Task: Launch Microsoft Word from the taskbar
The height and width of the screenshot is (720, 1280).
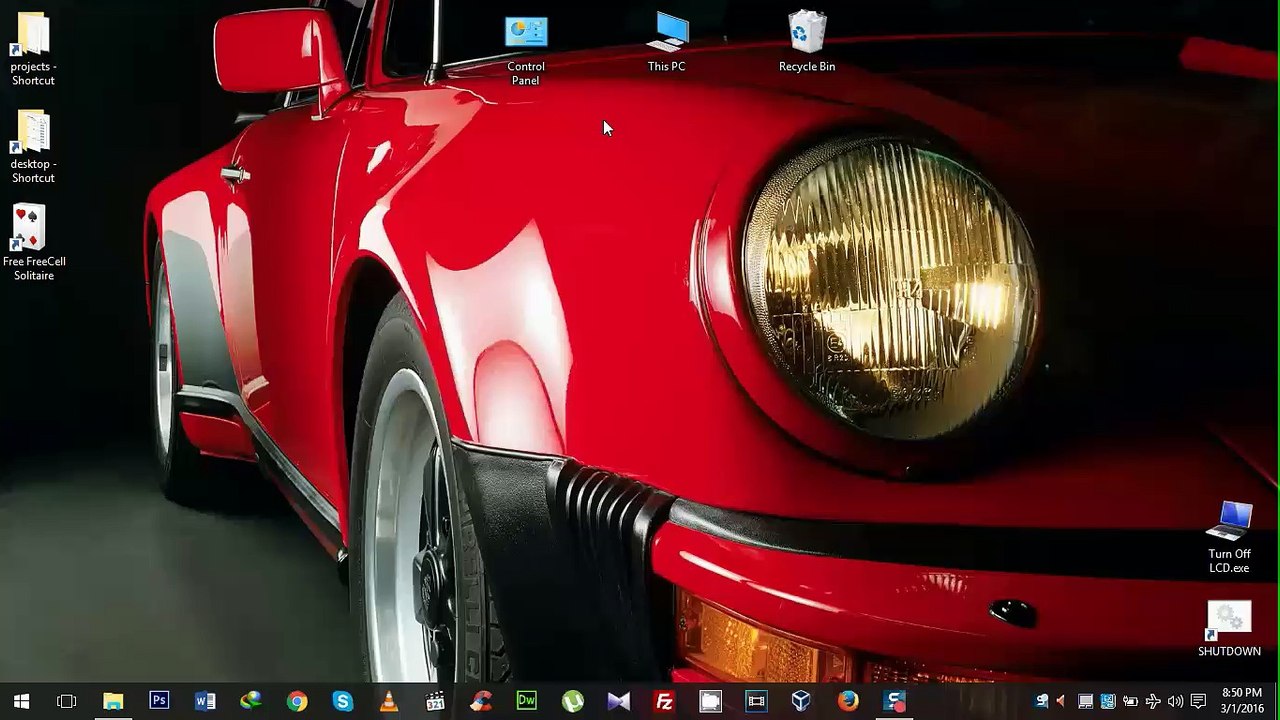Action: click(205, 701)
